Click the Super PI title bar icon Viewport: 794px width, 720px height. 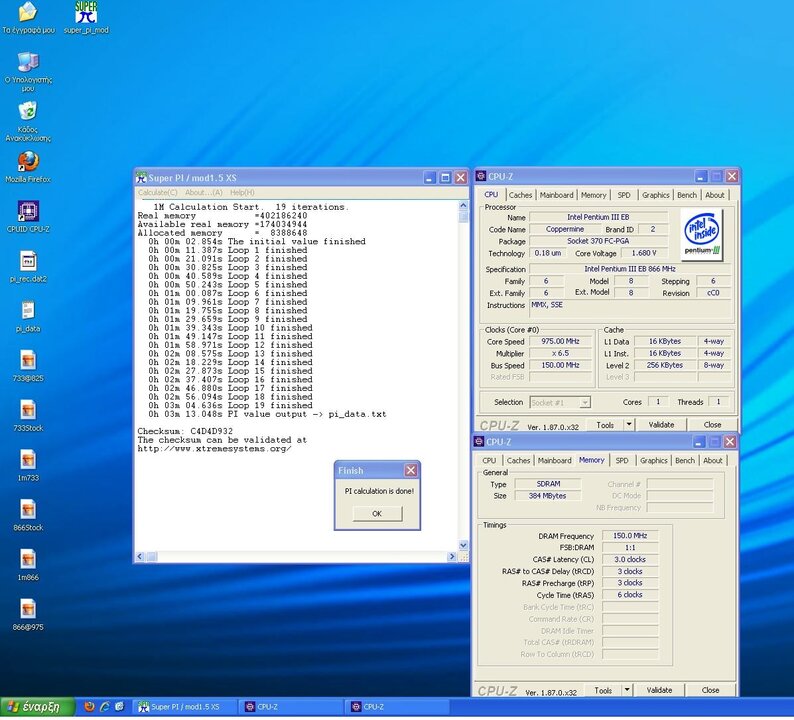click(x=141, y=178)
